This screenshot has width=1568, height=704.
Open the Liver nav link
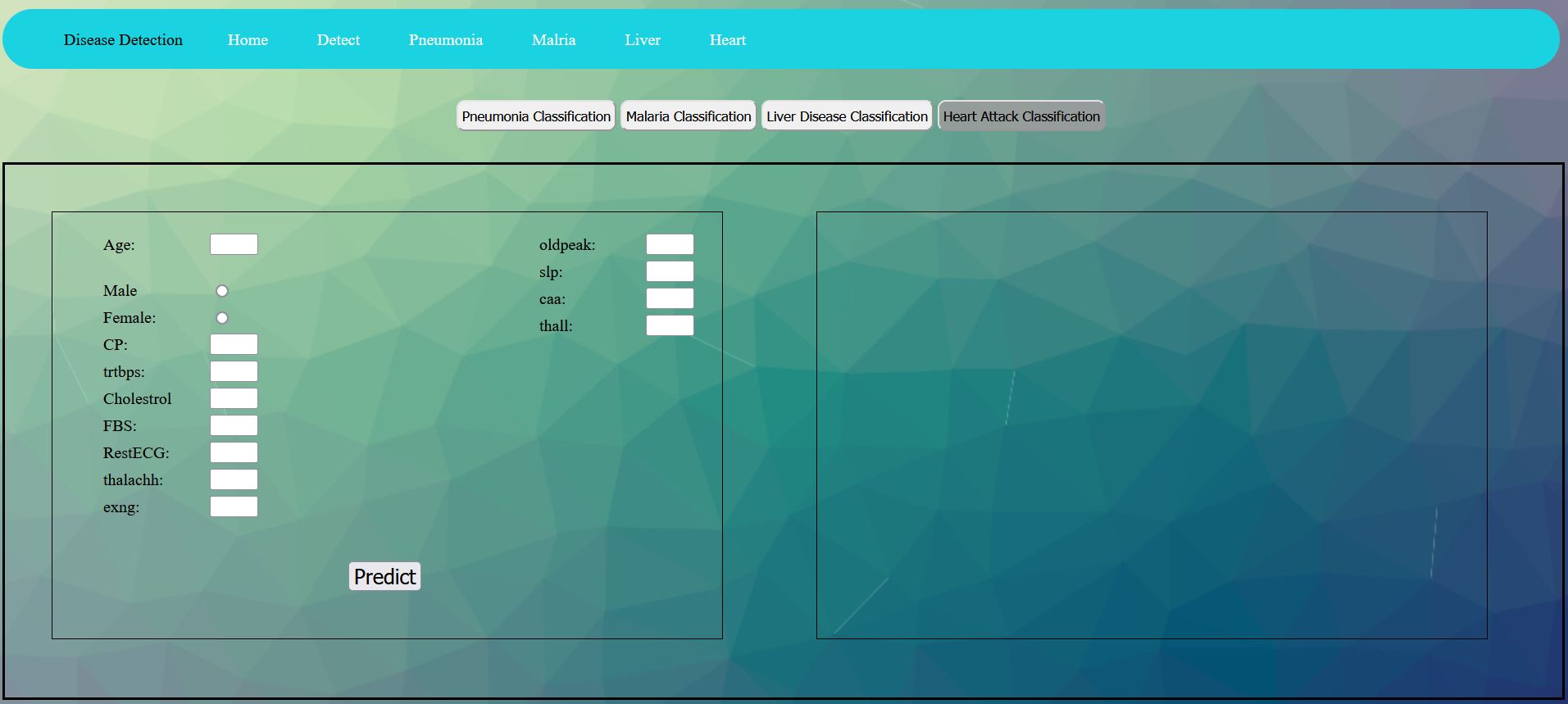(642, 39)
